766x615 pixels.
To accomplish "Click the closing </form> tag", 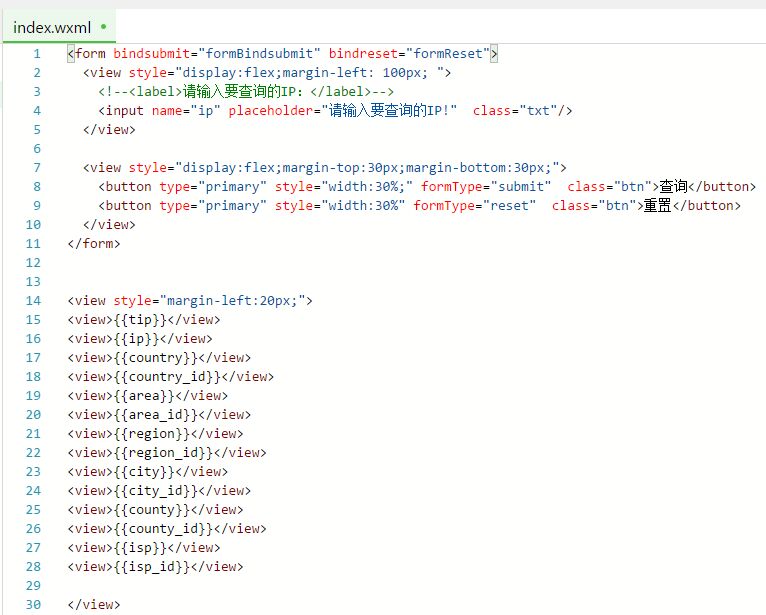I will click(x=94, y=243).
